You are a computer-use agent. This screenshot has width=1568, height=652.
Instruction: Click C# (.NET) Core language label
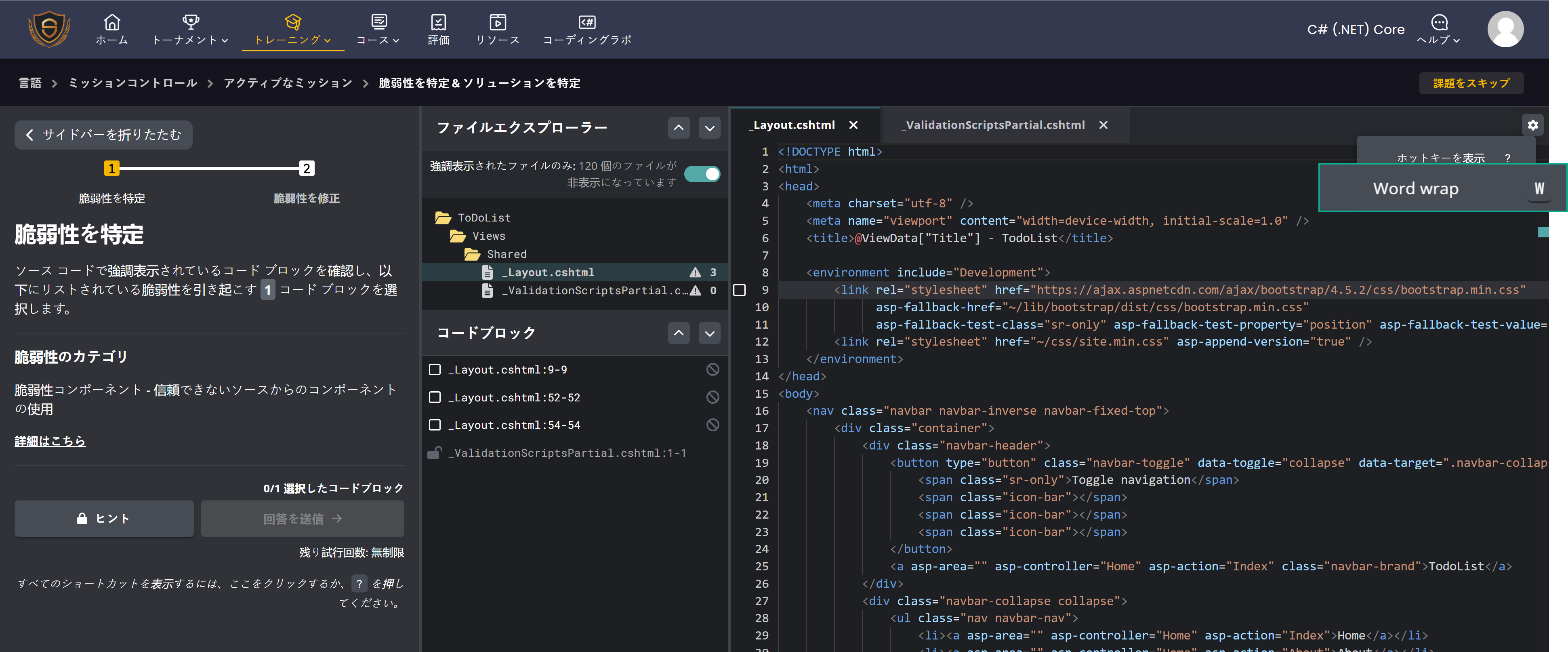[1356, 29]
